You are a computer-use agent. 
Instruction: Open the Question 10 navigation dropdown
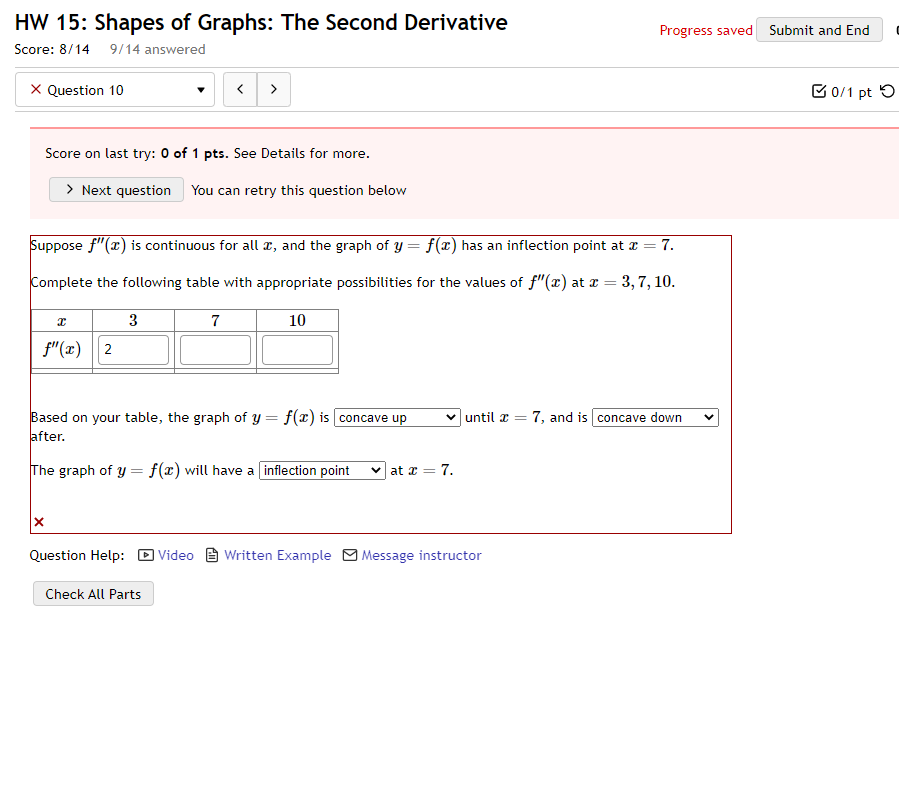click(x=197, y=89)
